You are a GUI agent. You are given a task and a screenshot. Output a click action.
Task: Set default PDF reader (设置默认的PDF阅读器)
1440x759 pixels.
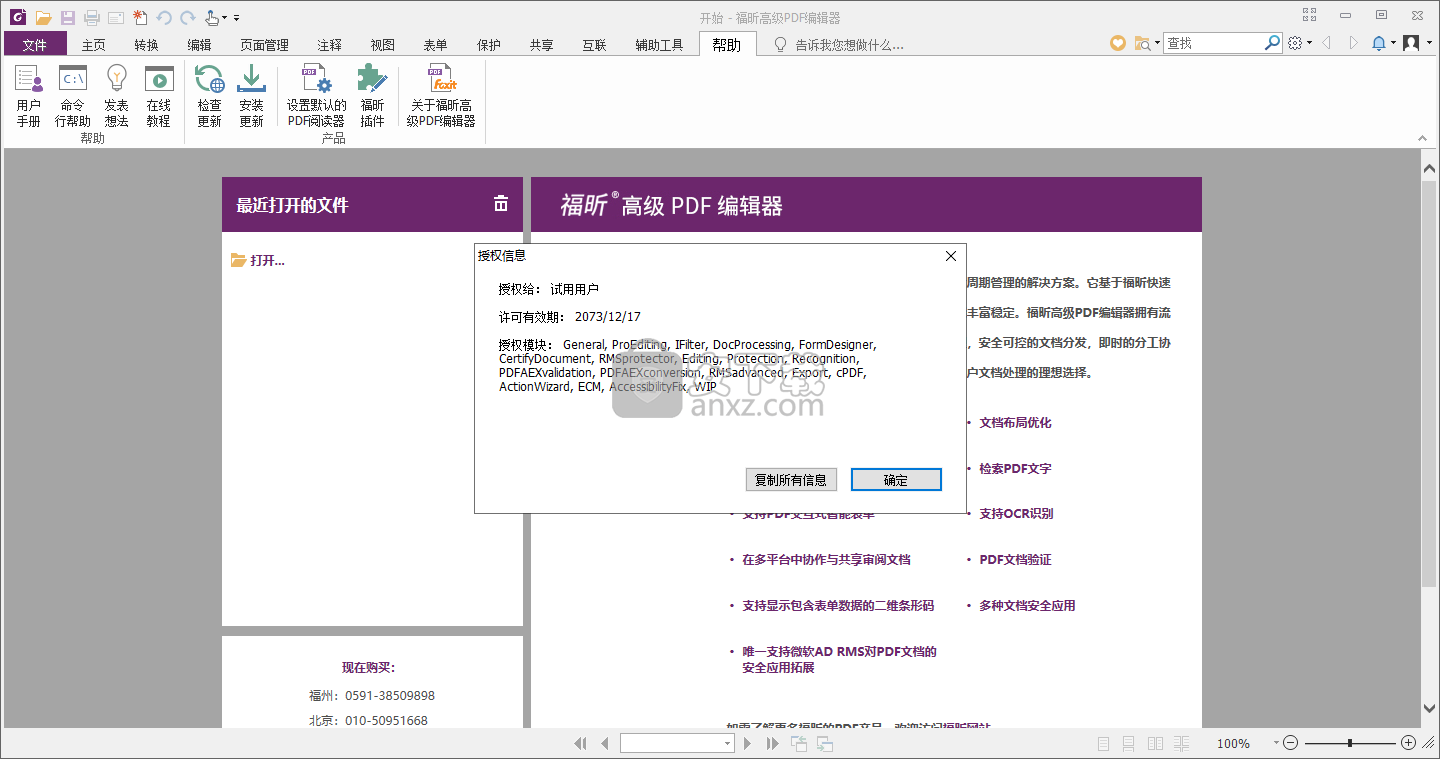click(316, 96)
